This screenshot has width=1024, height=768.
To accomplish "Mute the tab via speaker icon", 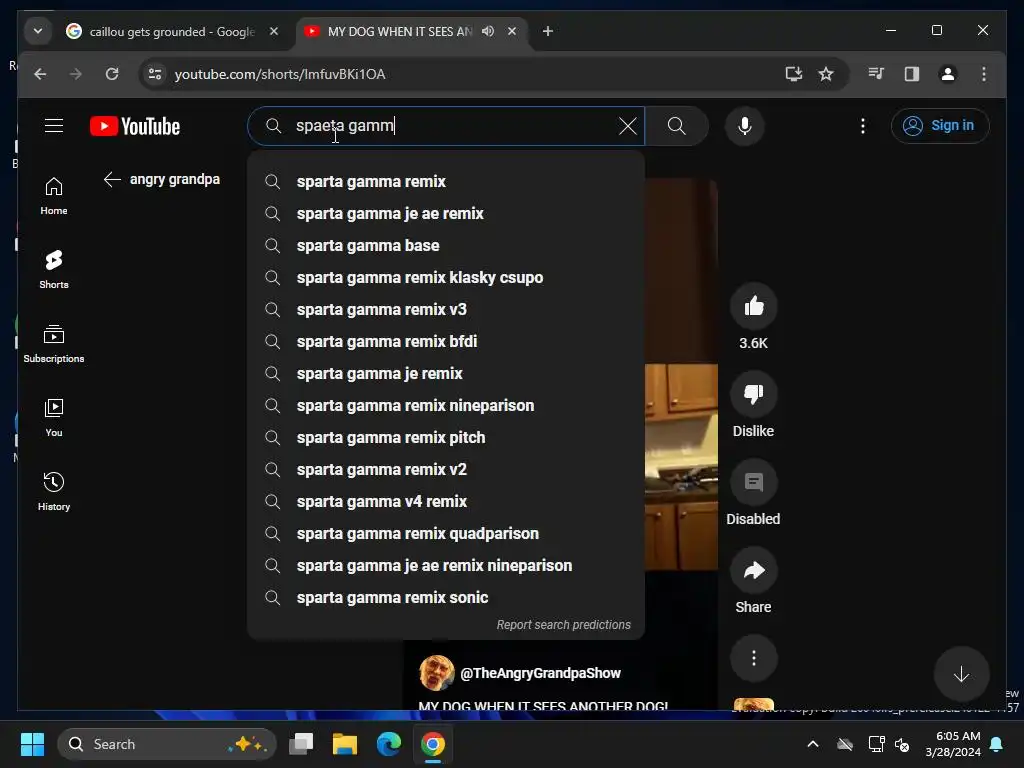I will 488,31.
